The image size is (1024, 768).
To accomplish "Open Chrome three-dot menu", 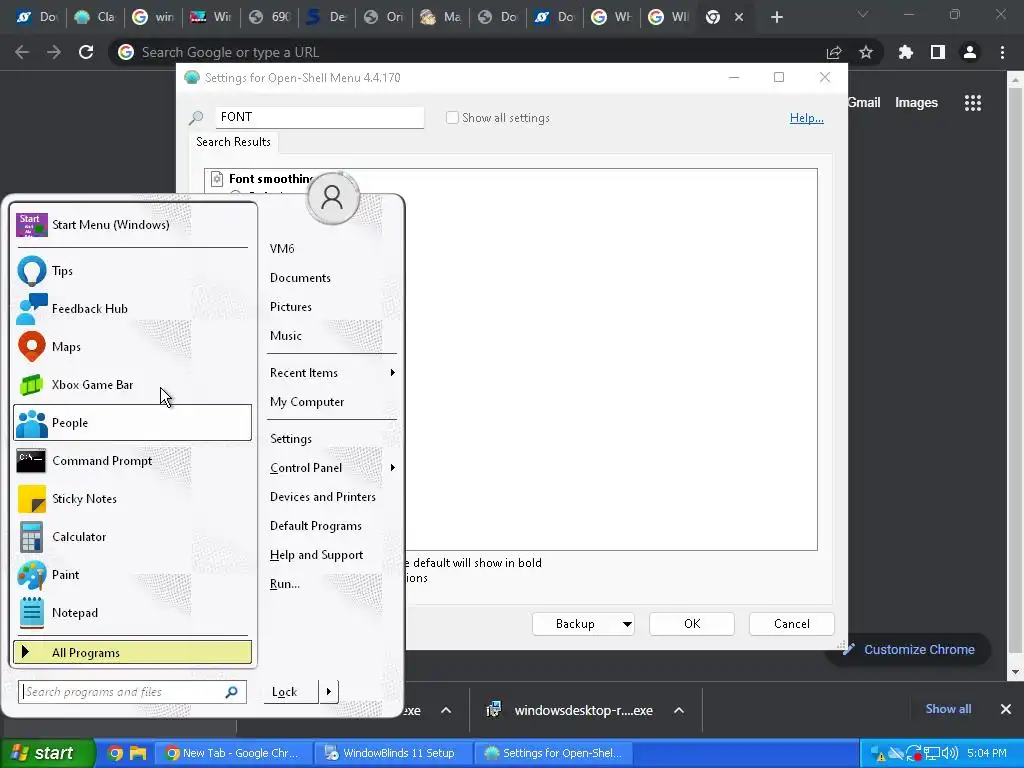I will tap(1002, 52).
